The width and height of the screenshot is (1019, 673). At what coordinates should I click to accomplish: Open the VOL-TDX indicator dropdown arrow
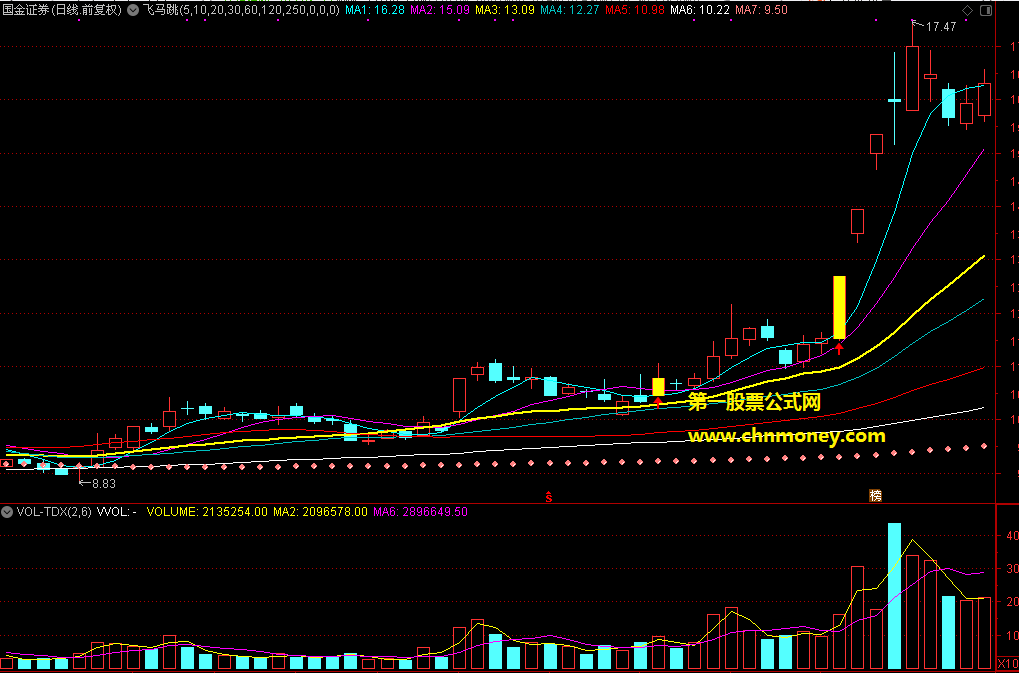click(x=7, y=512)
